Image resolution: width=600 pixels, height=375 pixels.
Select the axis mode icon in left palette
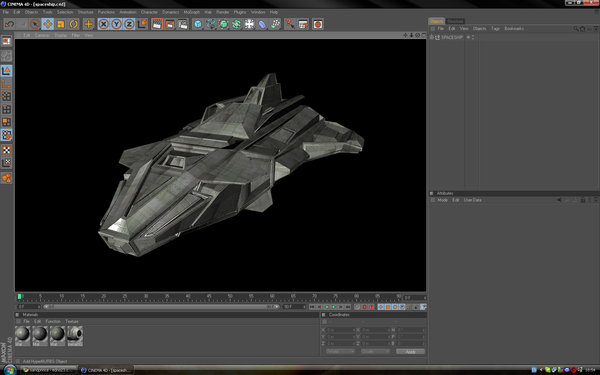(x=6, y=84)
